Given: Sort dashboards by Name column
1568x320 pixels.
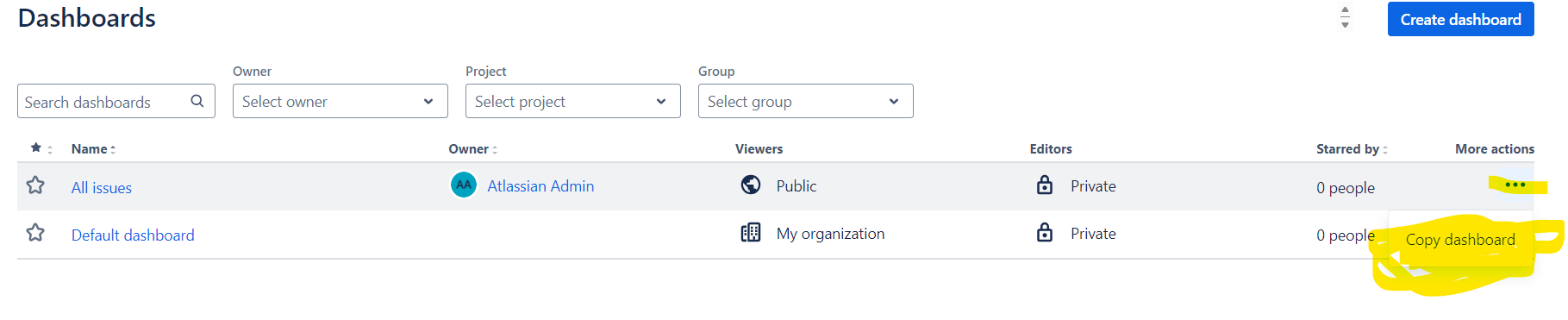Looking at the screenshot, I should (93, 149).
